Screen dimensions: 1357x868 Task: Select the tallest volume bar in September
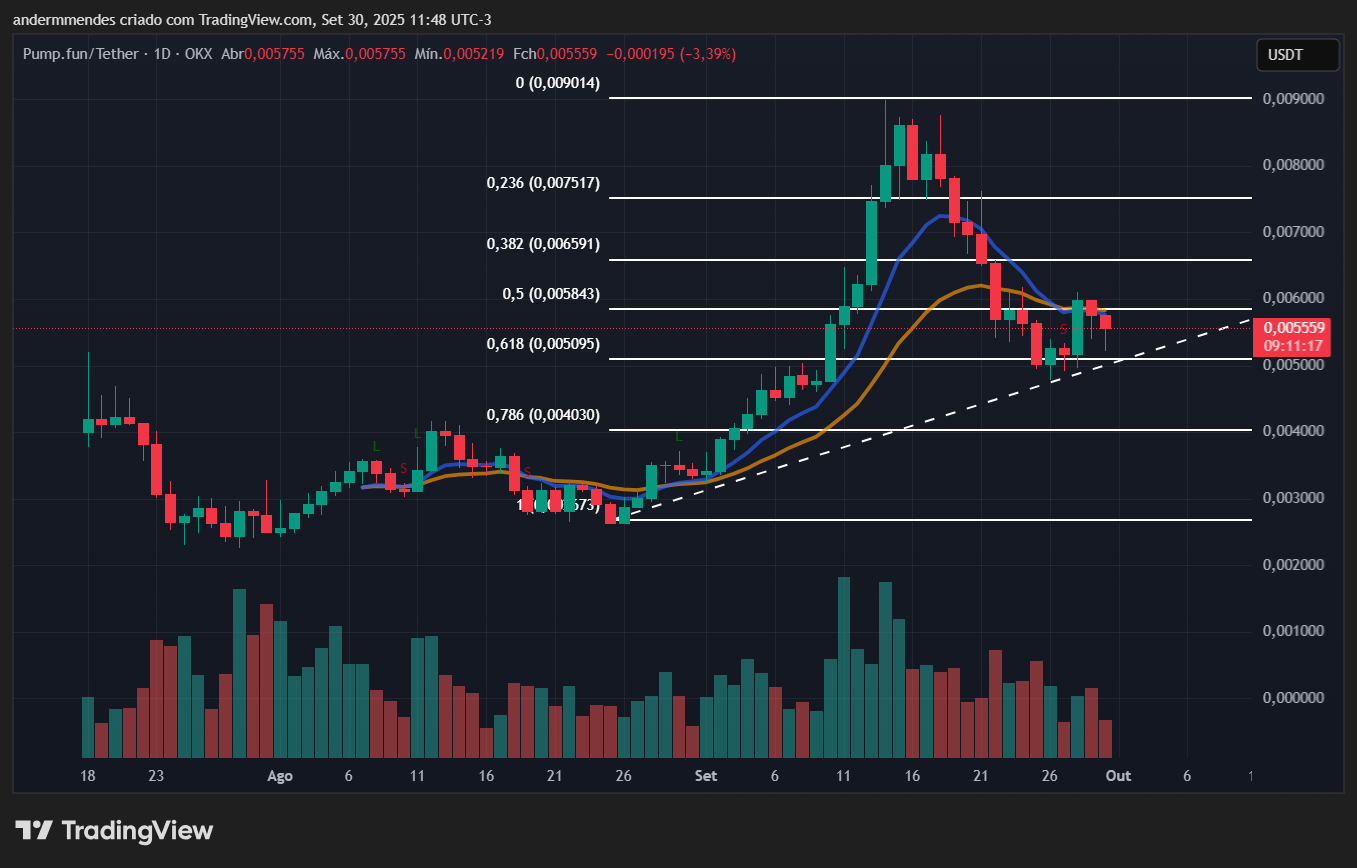[844, 667]
